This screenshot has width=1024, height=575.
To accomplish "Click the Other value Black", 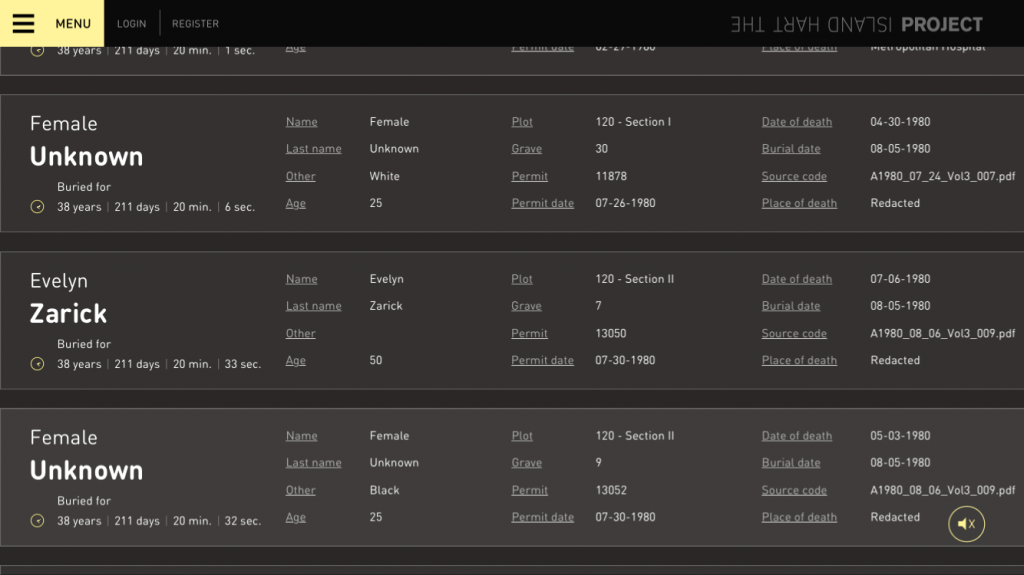I will (384, 490).
